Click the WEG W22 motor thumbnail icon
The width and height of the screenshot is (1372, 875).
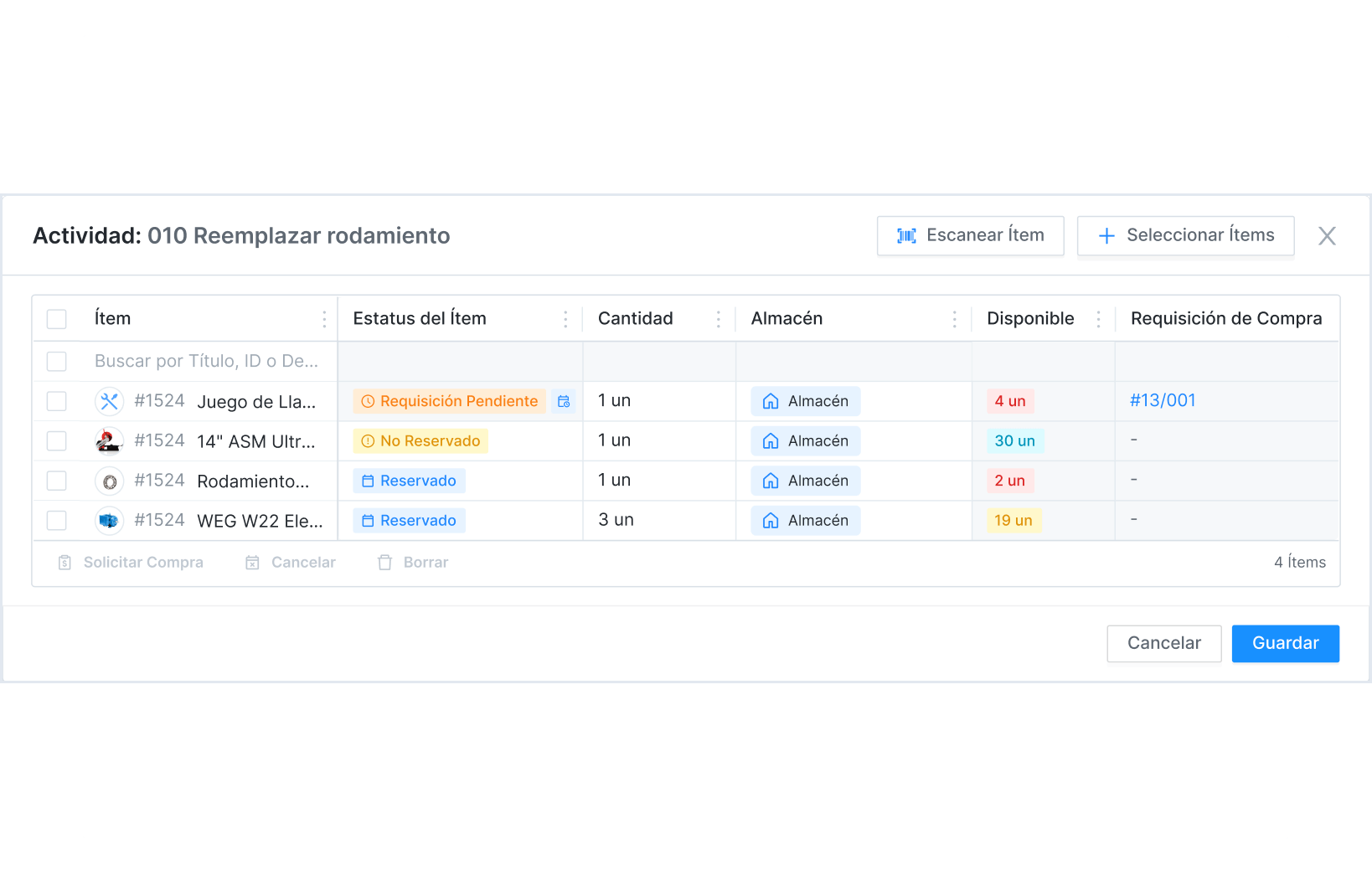[109, 521]
